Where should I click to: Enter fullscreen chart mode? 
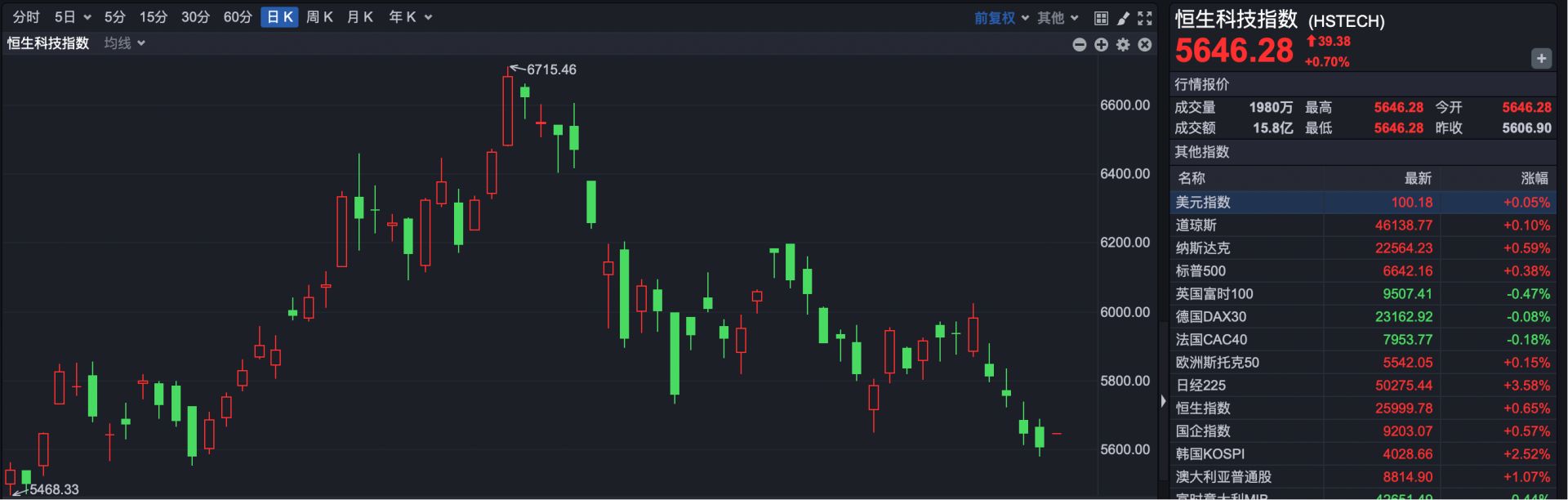coord(1143,16)
